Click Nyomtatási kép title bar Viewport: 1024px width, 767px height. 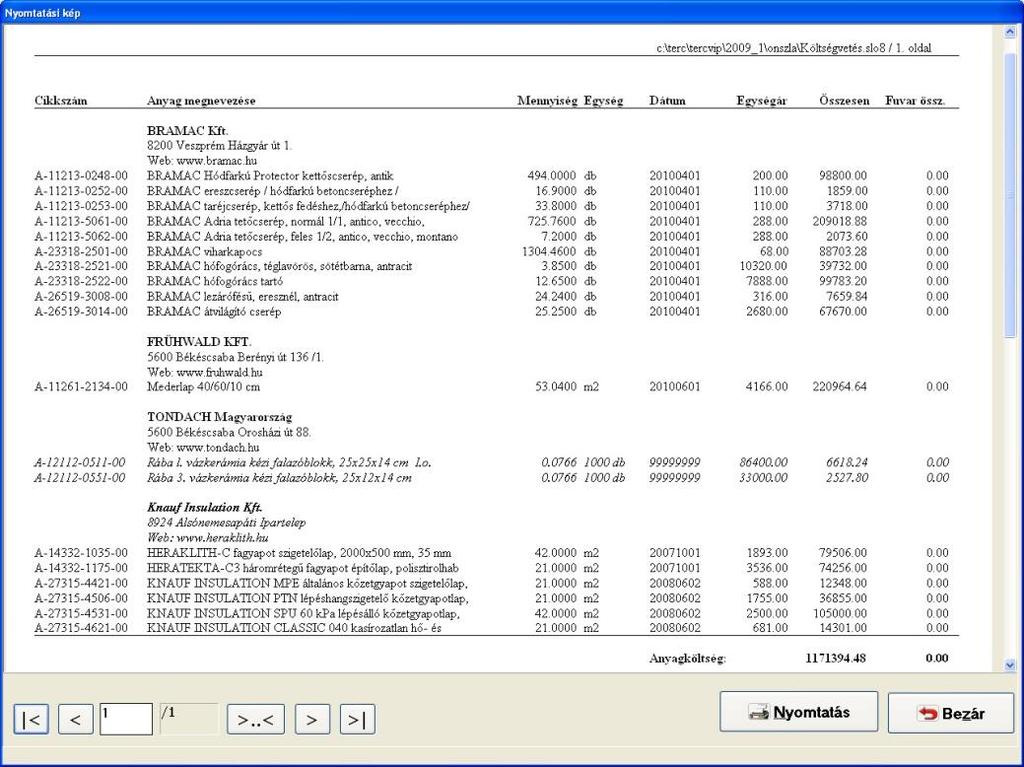pos(512,13)
